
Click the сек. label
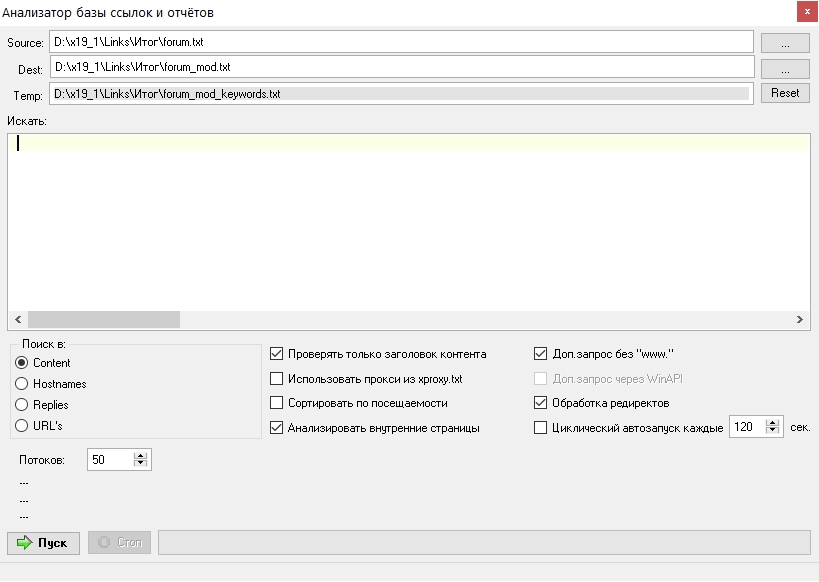coord(800,427)
